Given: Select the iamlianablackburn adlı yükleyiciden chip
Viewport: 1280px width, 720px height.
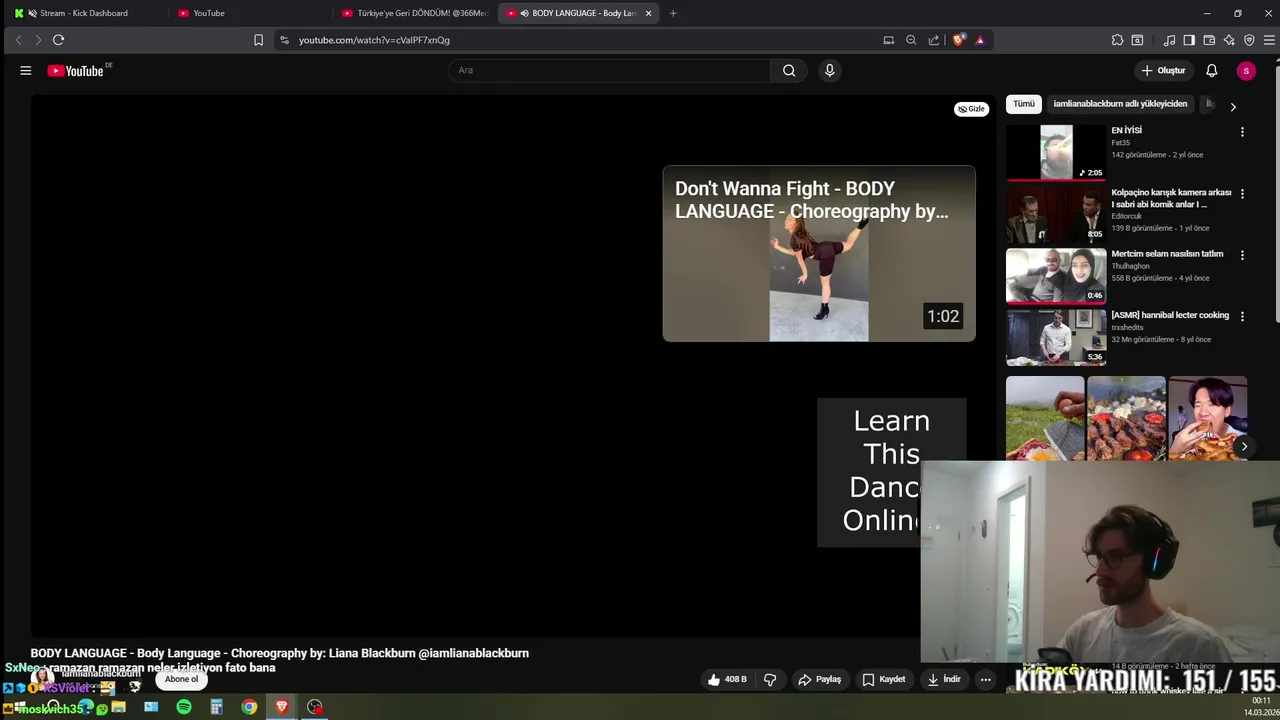Looking at the screenshot, I should coord(1120,104).
